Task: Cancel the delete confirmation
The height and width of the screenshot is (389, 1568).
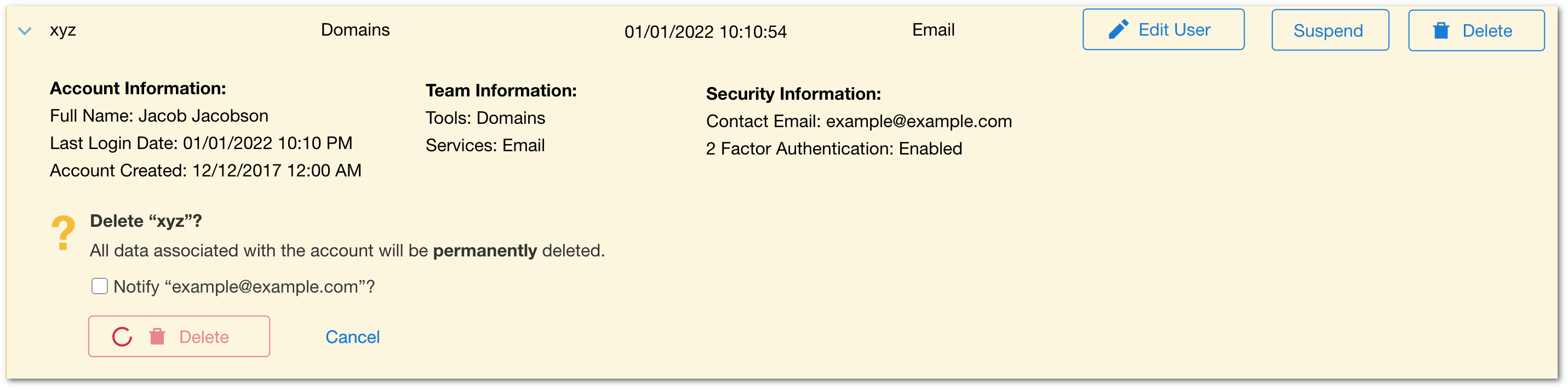Action: (352, 336)
